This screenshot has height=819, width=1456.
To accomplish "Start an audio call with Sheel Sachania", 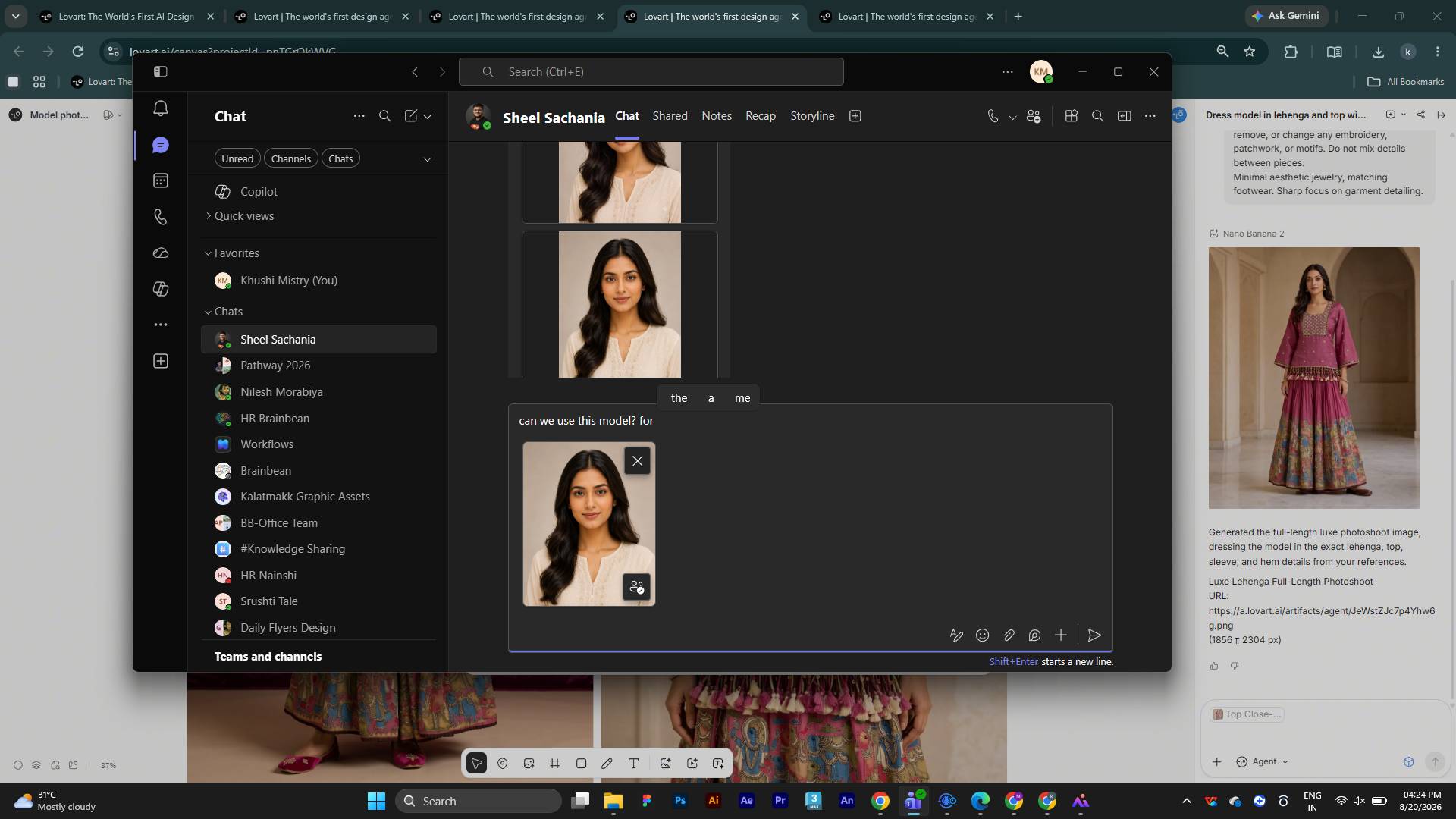I will pos(992,116).
